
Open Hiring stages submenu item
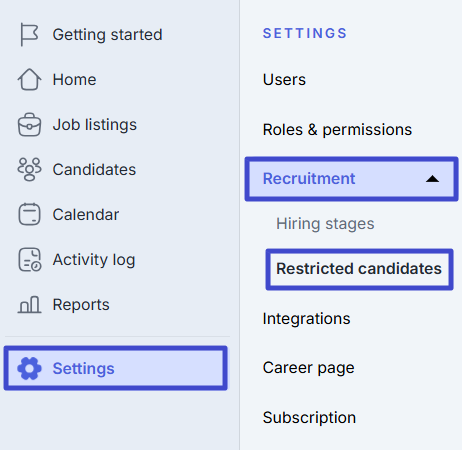(x=325, y=224)
